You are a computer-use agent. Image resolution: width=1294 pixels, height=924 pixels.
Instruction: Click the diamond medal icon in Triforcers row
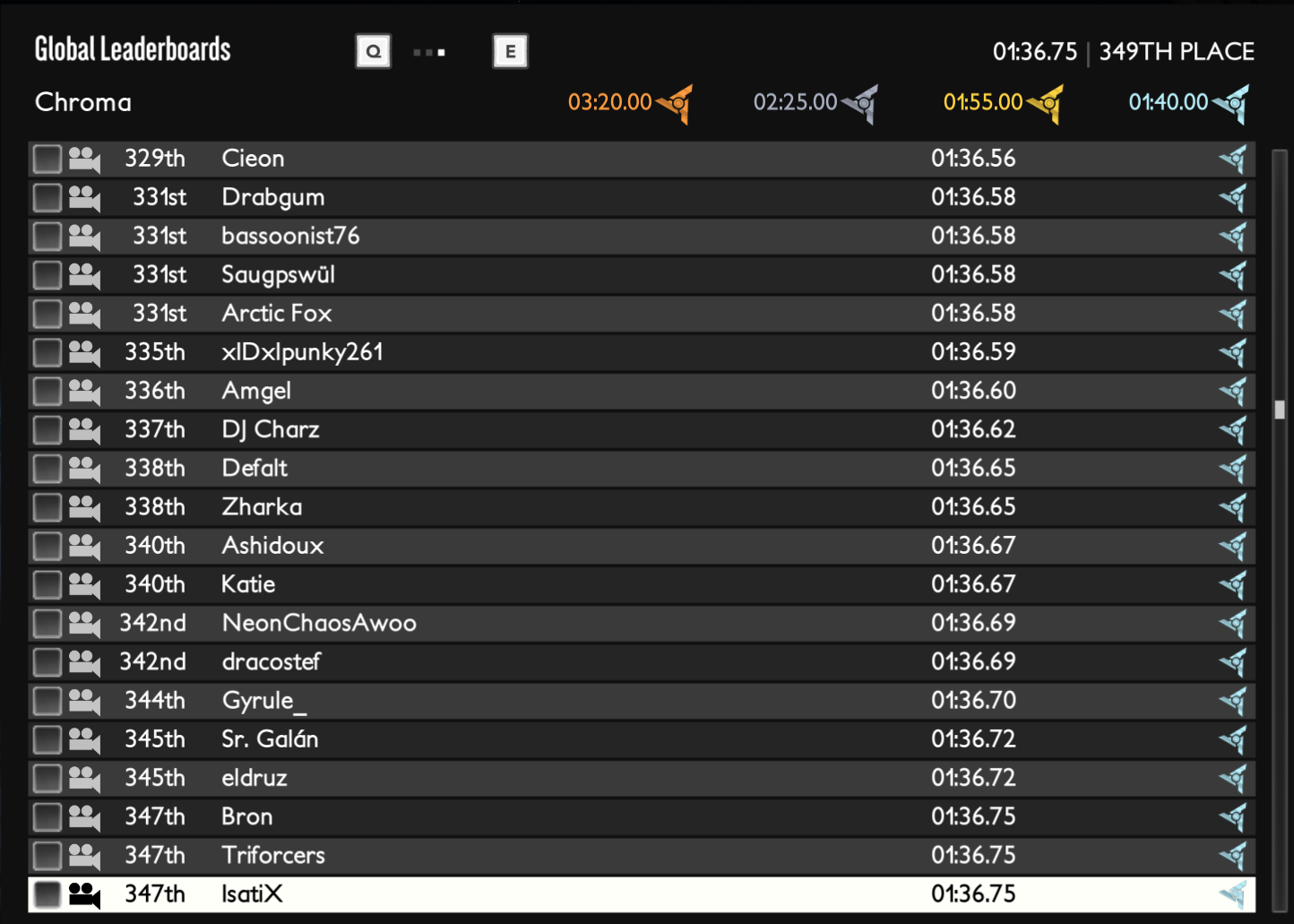point(1234,856)
